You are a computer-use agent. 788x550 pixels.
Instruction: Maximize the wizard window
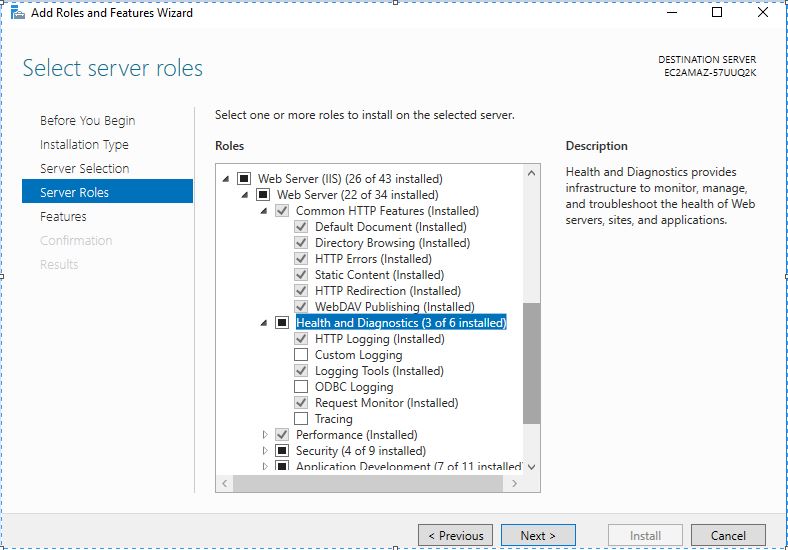point(717,12)
